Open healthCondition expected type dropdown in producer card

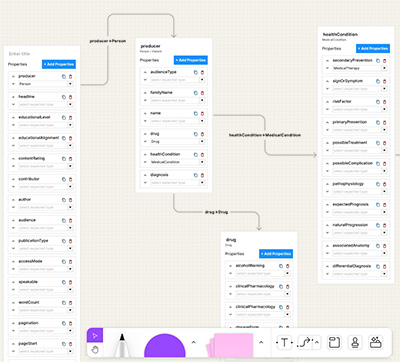click(177, 162)
